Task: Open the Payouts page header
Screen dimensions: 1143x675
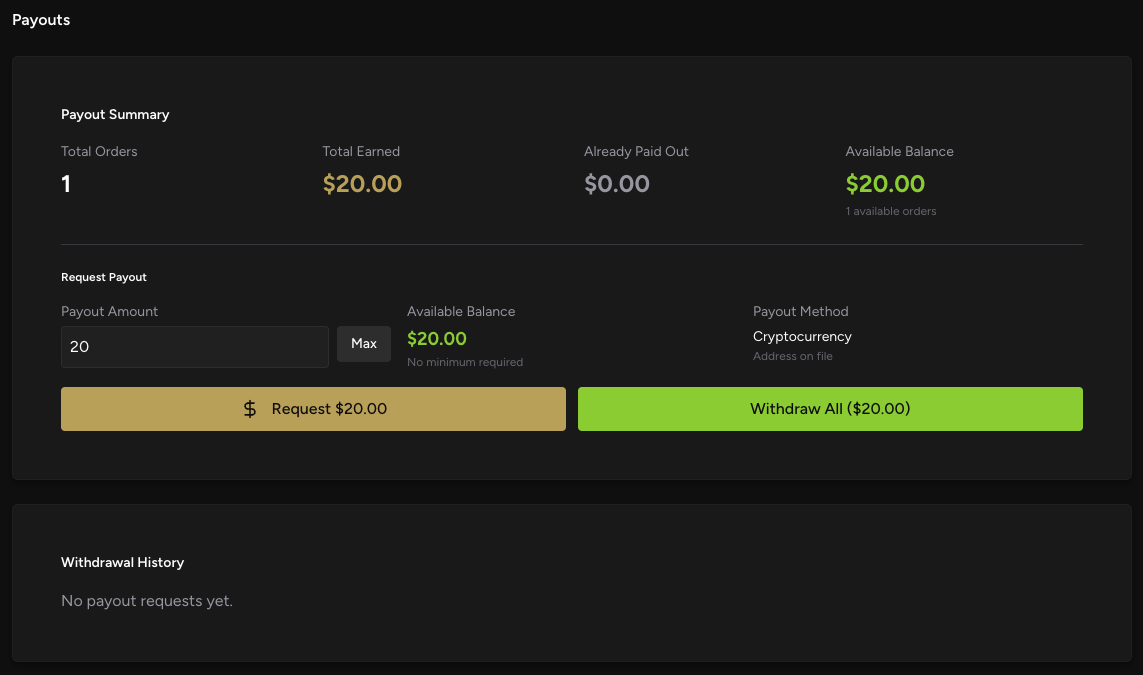Action: click(x=40, y=19)
